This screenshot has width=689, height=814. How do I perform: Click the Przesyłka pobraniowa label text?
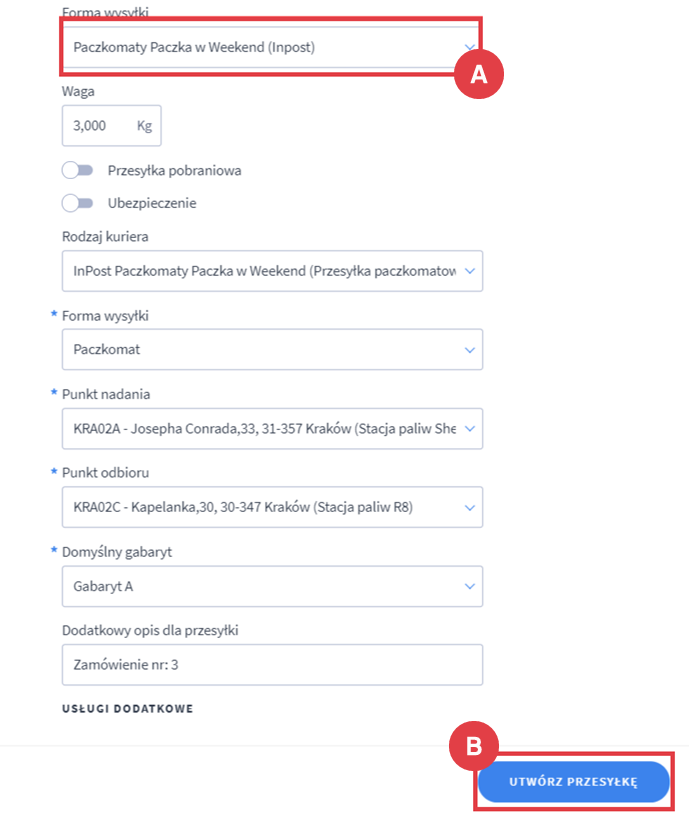(x=174, y=171)
